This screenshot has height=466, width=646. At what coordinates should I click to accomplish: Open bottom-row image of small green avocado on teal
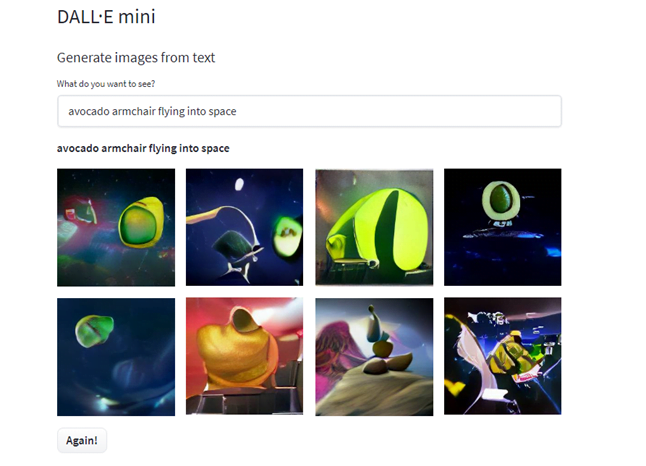coord(116,356)
